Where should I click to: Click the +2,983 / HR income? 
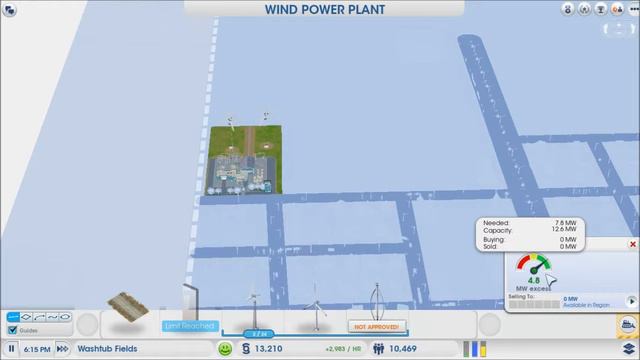343,349
